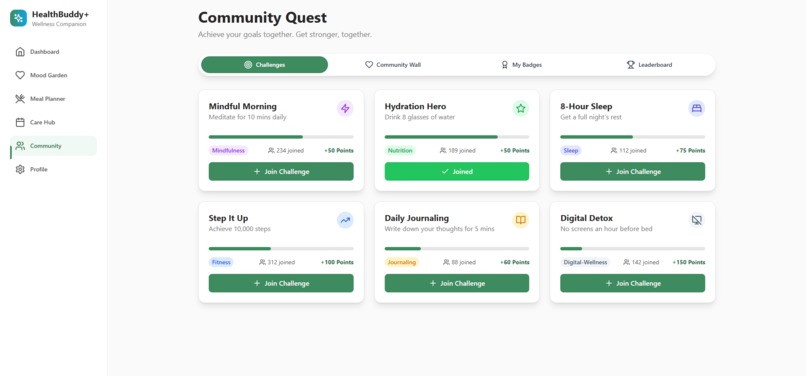Screen dimensions: 806x376
Task: Join the 8-Hour Sleep challenge
Action: pyautogui.click(x=633, y=171)
